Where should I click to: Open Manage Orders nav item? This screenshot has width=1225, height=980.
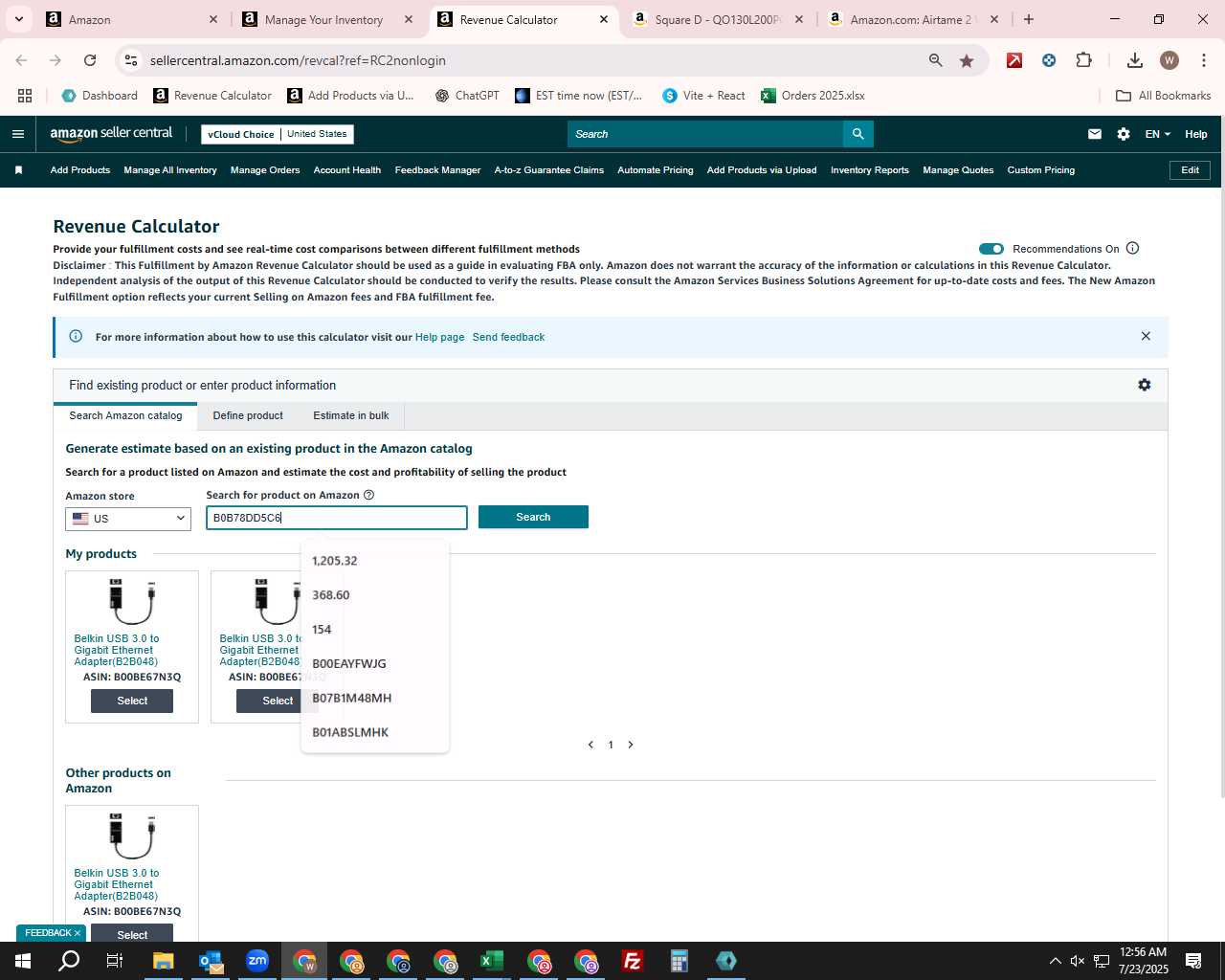tap(265, 170)
